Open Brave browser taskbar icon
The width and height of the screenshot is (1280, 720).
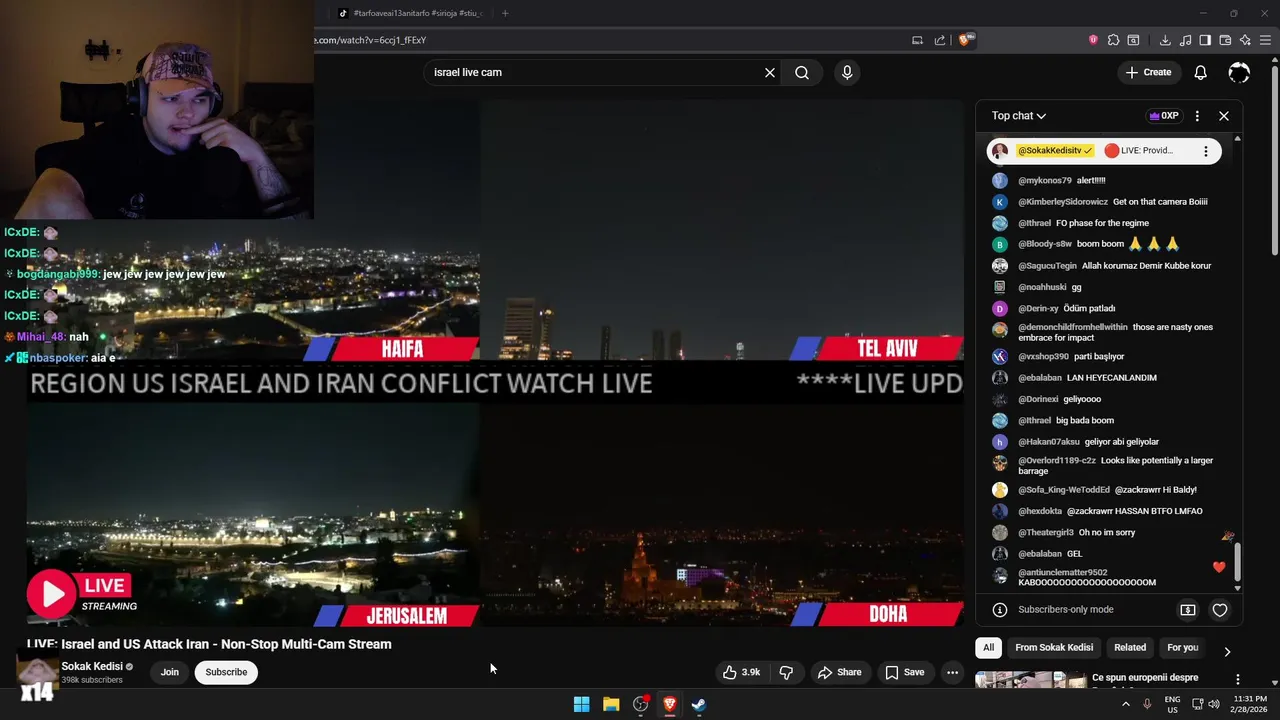pyautogui.click(x=670, y=704)
